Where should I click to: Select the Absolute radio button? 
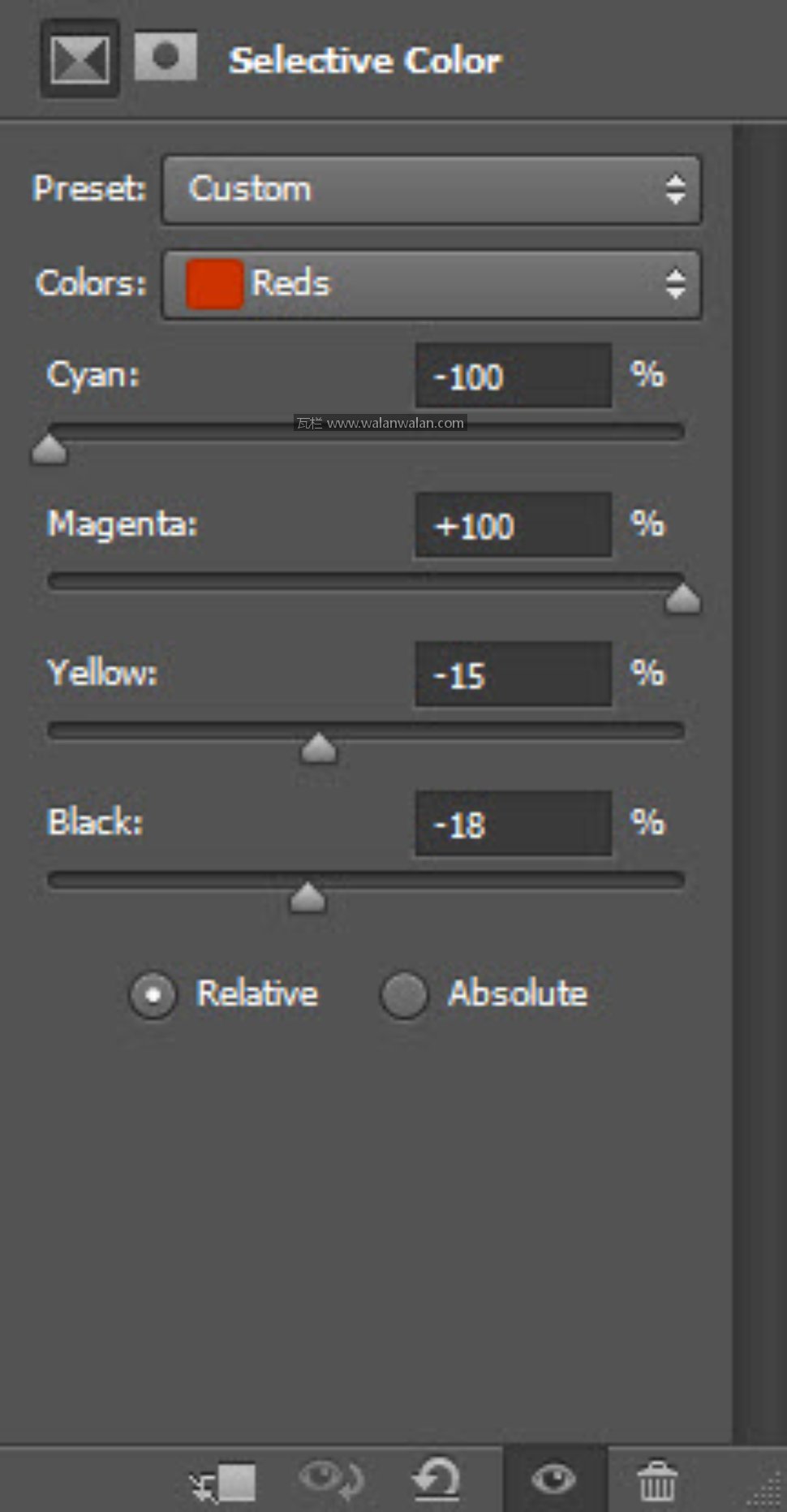404,995
